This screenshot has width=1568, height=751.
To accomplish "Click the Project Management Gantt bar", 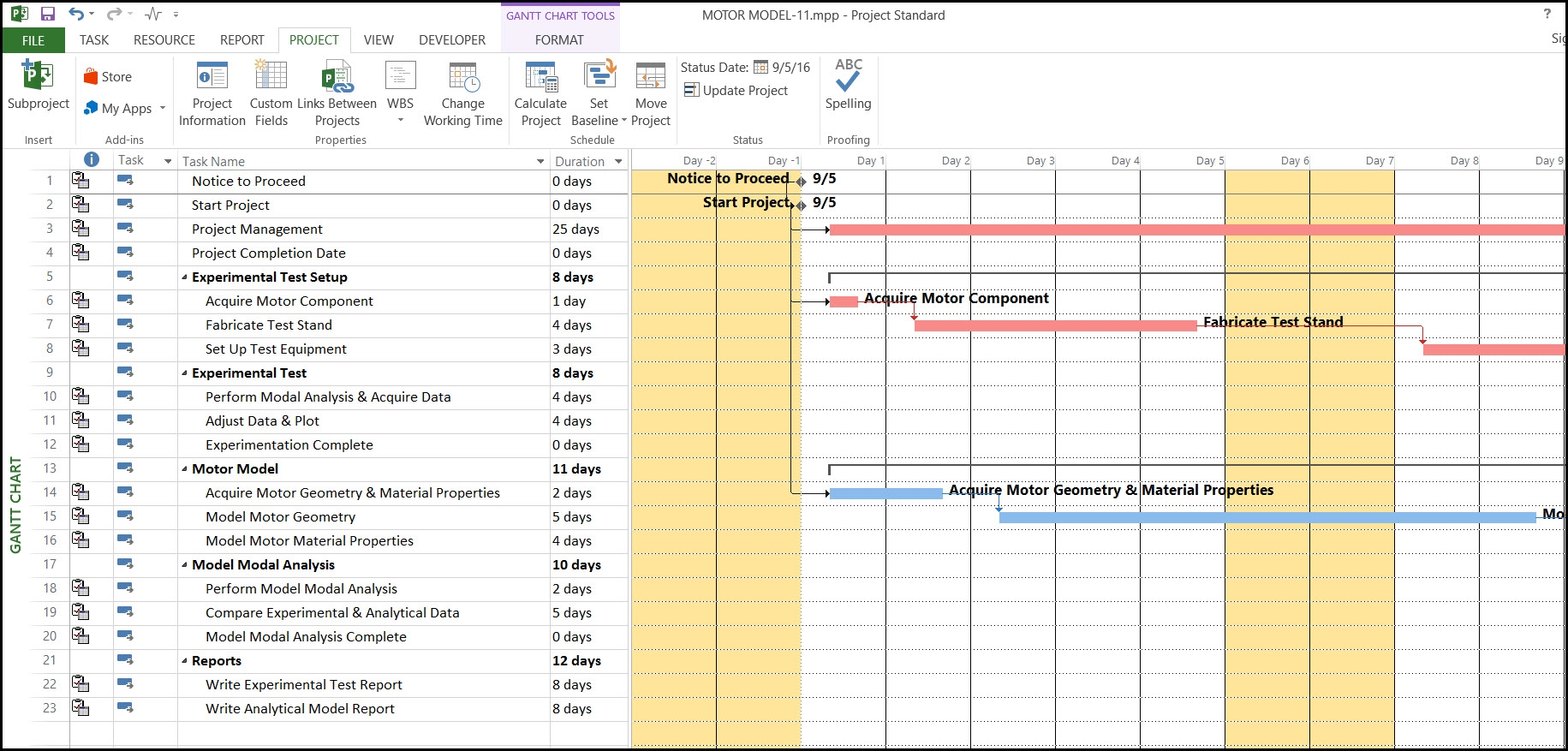I will point(1196,229).
